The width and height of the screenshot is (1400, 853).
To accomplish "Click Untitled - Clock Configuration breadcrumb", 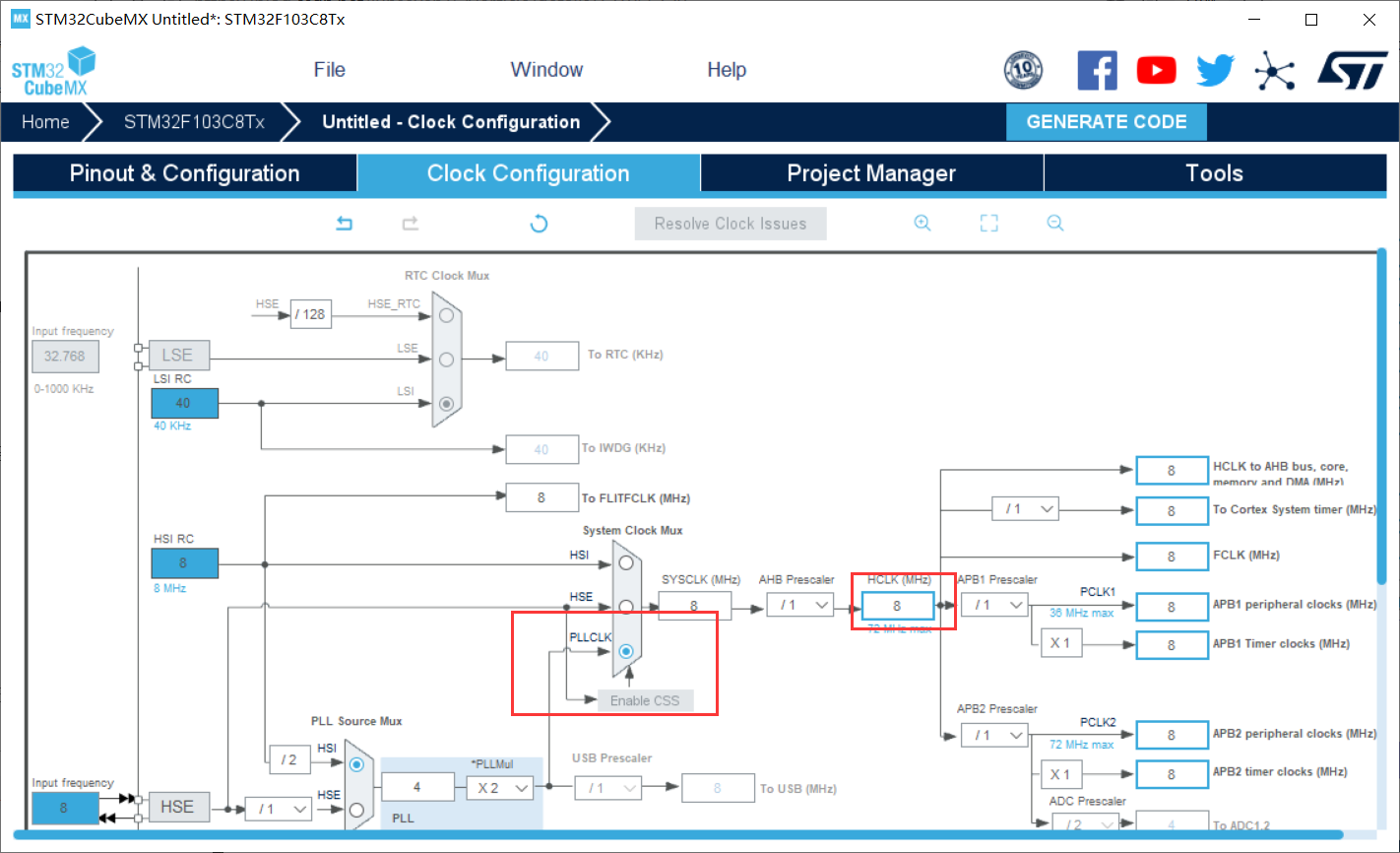I will click(x=451, y=122).
